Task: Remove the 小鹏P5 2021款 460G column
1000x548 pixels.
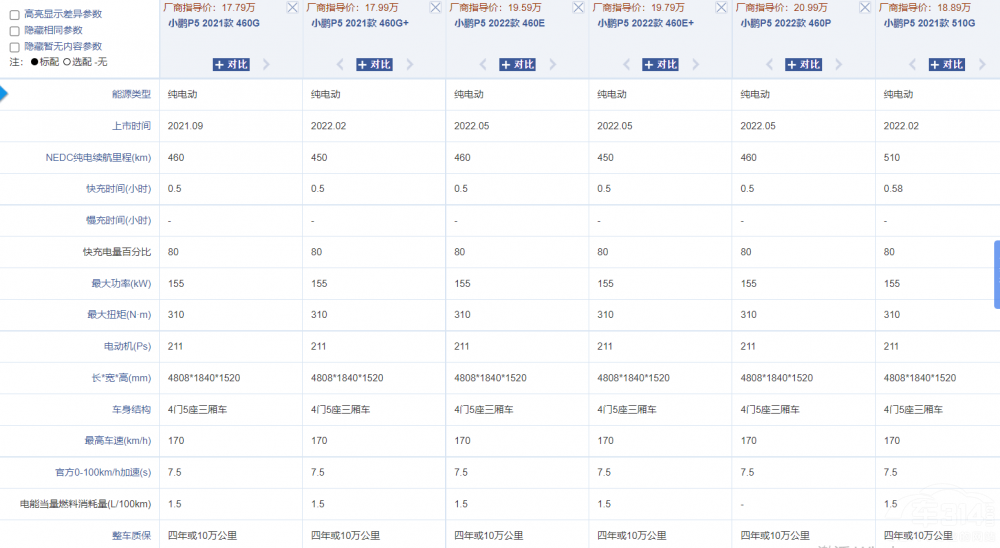Action: pos(292,8)
